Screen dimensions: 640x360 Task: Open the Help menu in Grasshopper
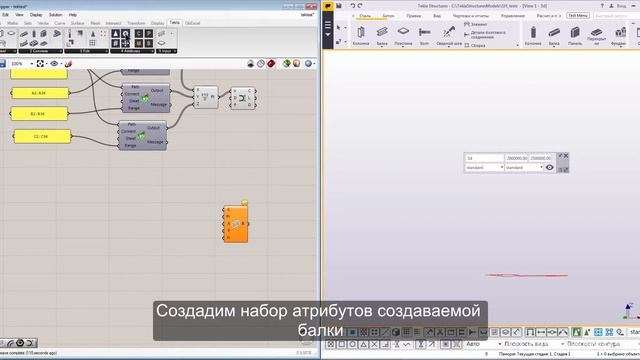tap(73, 15)
